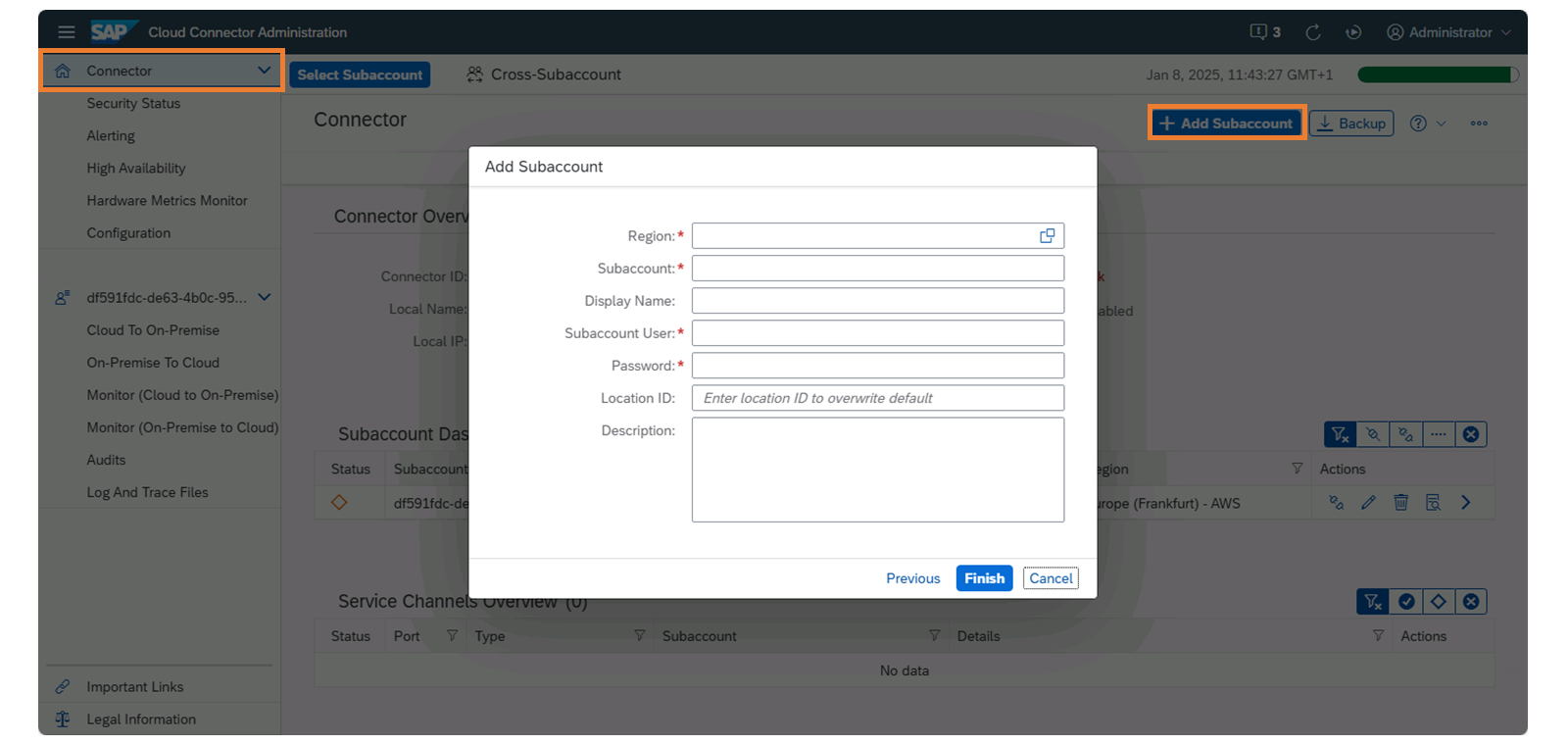
Task: Open the Administrator user menu
Action: tap(1448, 32)
